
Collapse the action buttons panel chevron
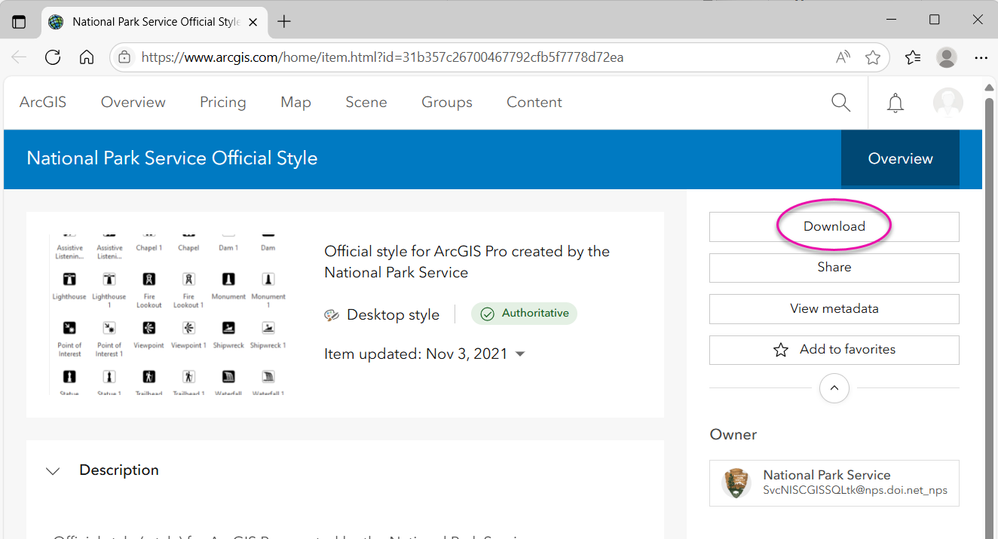coord(834,388)
